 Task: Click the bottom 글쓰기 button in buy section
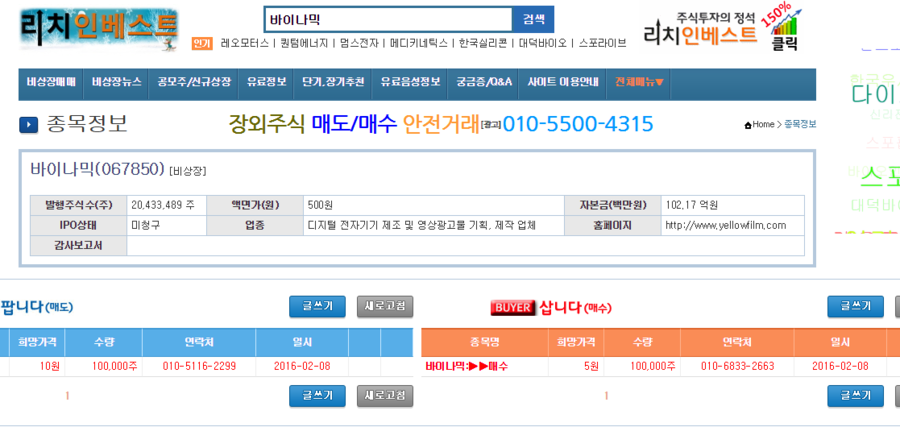click(855, 396)
